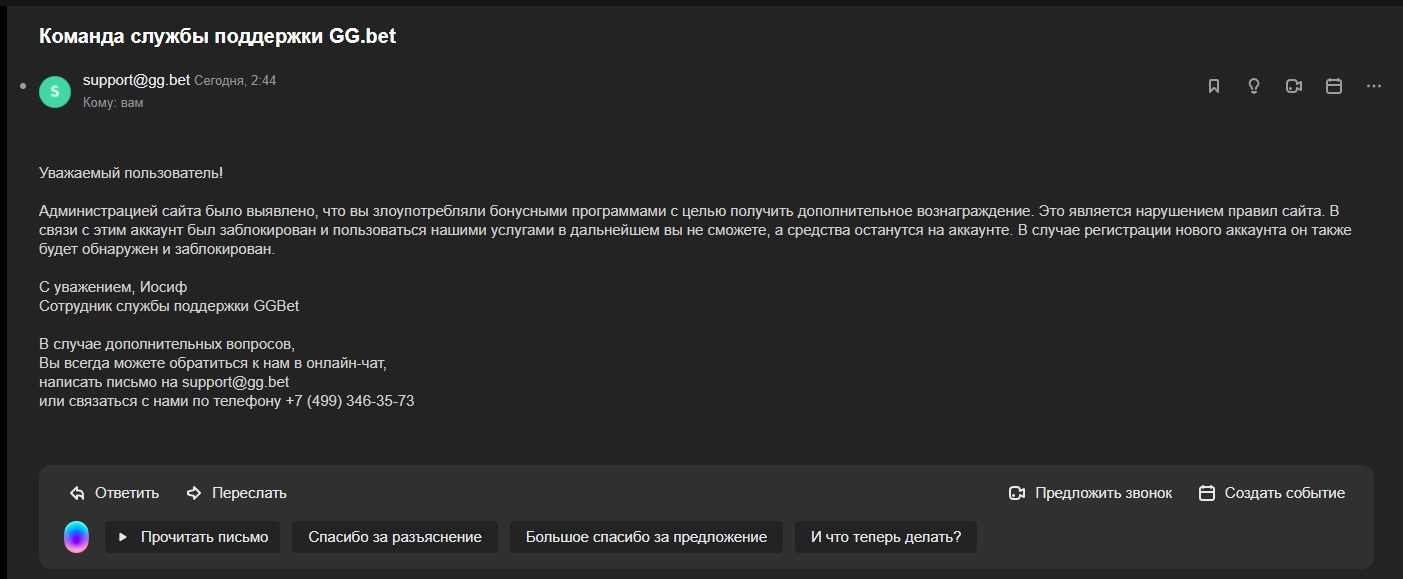Click the sender avatar with letter S
1403x579 pixels.
click(55, 91)
